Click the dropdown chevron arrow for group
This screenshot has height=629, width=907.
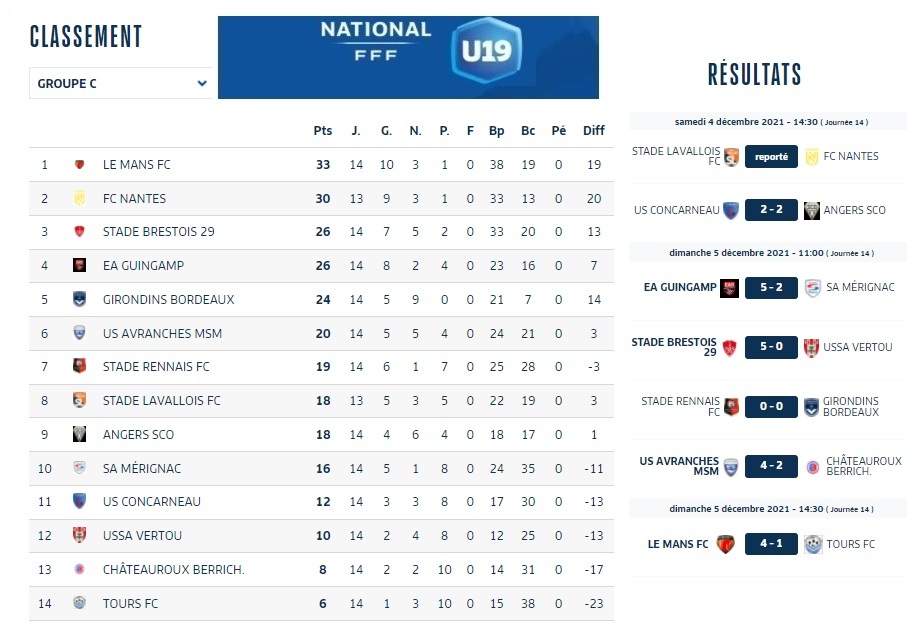click(202, 84)
